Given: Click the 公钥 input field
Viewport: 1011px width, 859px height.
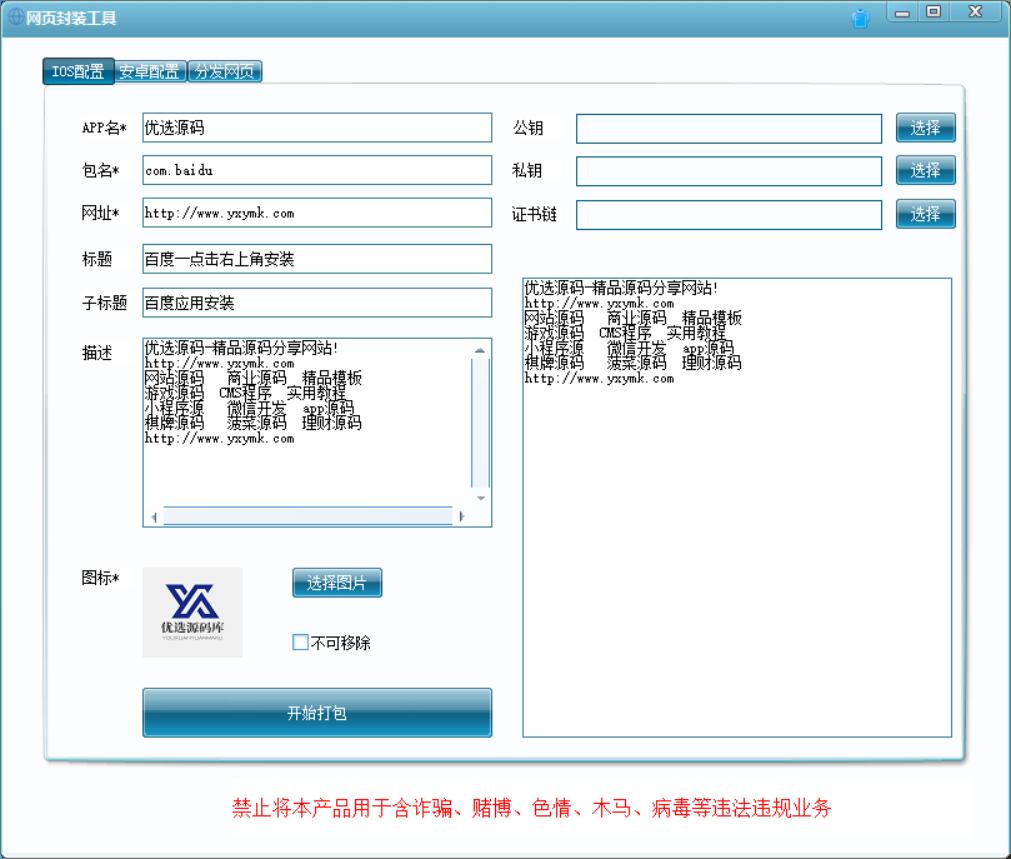Looking at the screenshot, I should [x=729, y=128].
